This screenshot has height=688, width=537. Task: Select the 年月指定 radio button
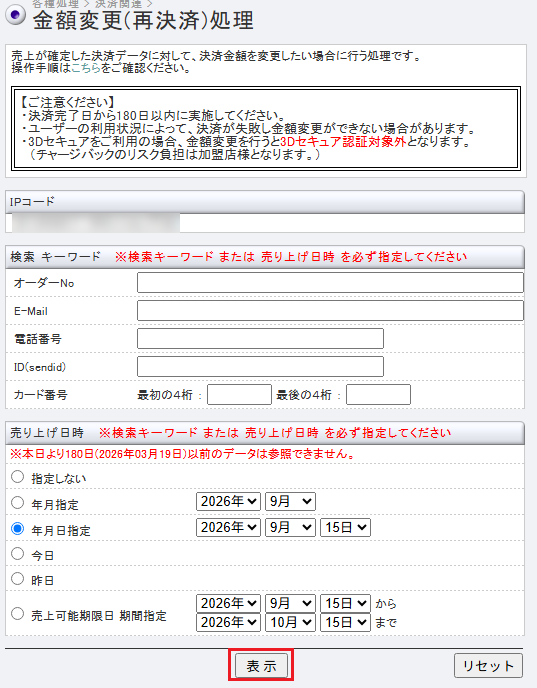18,503
